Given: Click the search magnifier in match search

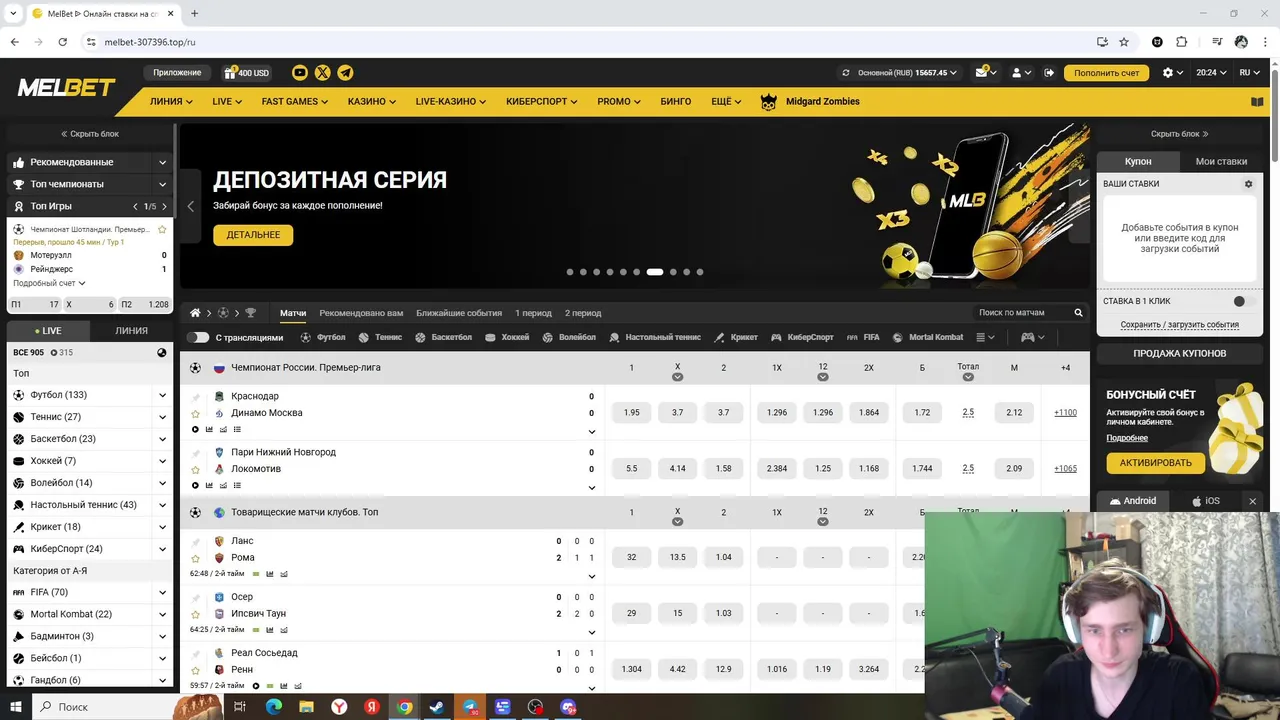Looking at the screenshot, I should point(1078,313).
